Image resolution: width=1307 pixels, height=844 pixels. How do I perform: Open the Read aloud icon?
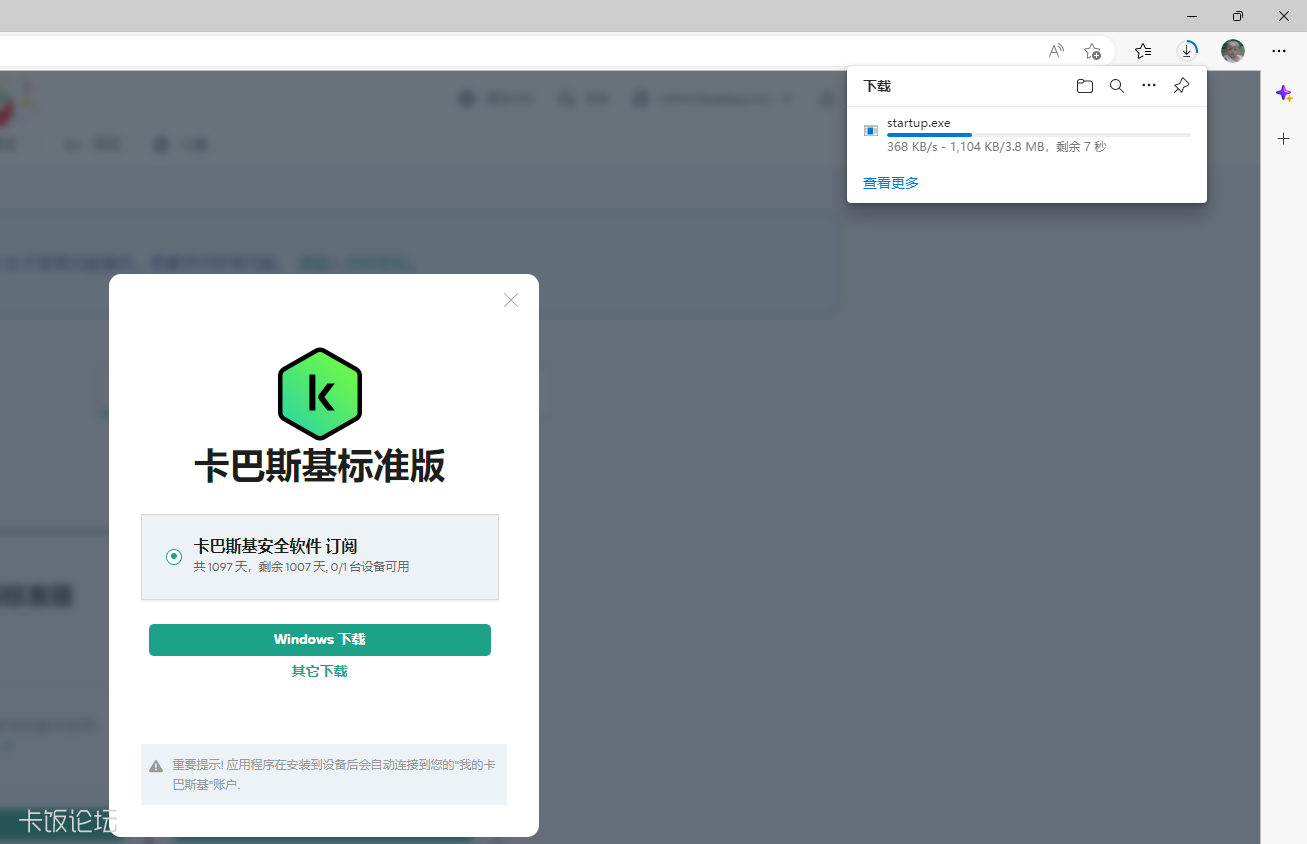point(1056,51)
